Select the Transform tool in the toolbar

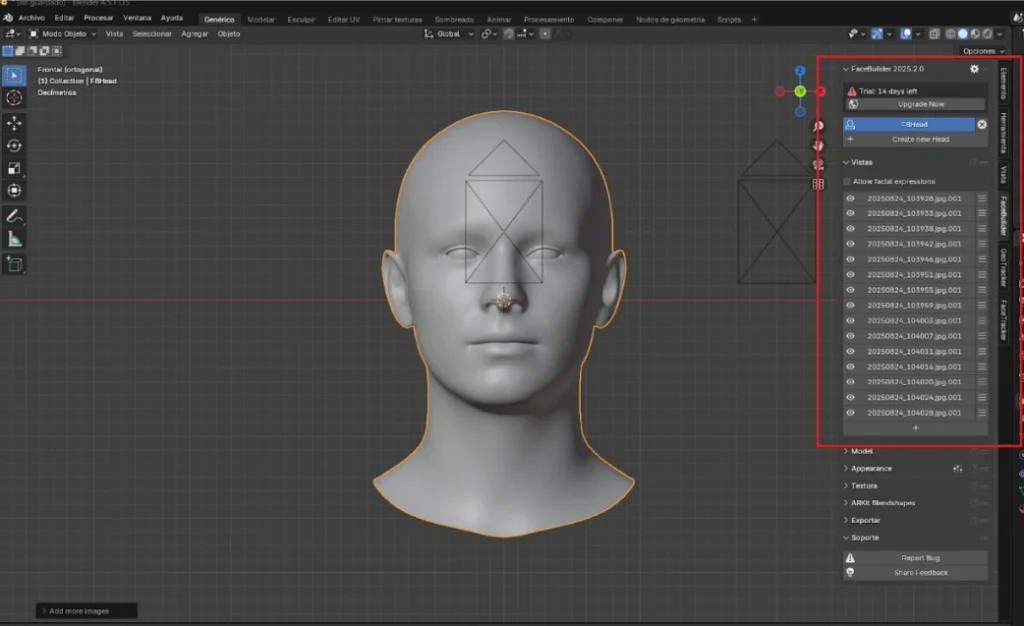[x=14, y=190]
